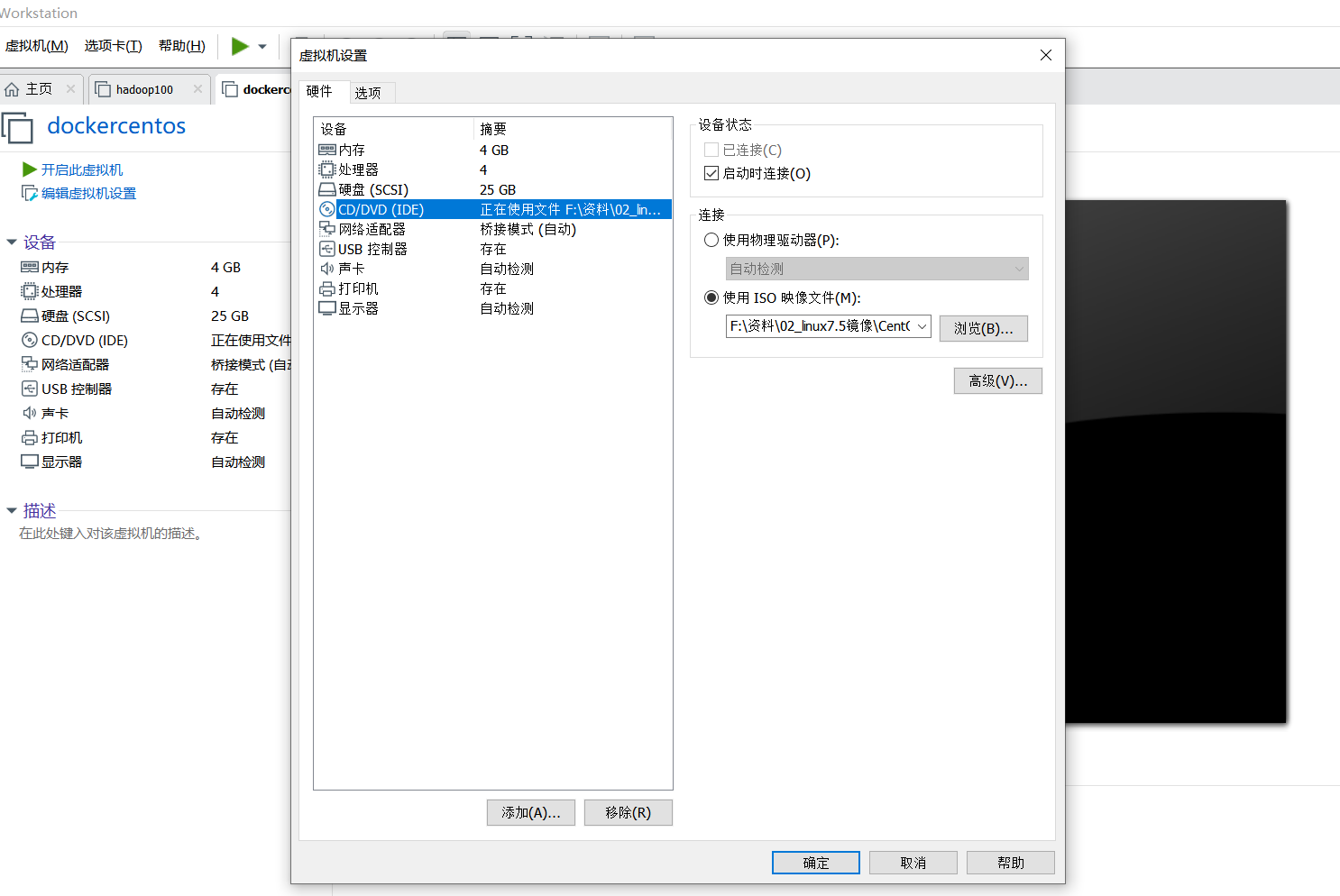Uncheck 启动时连接(O) checkbox
Screen dimensions: 1340x896
711,173
